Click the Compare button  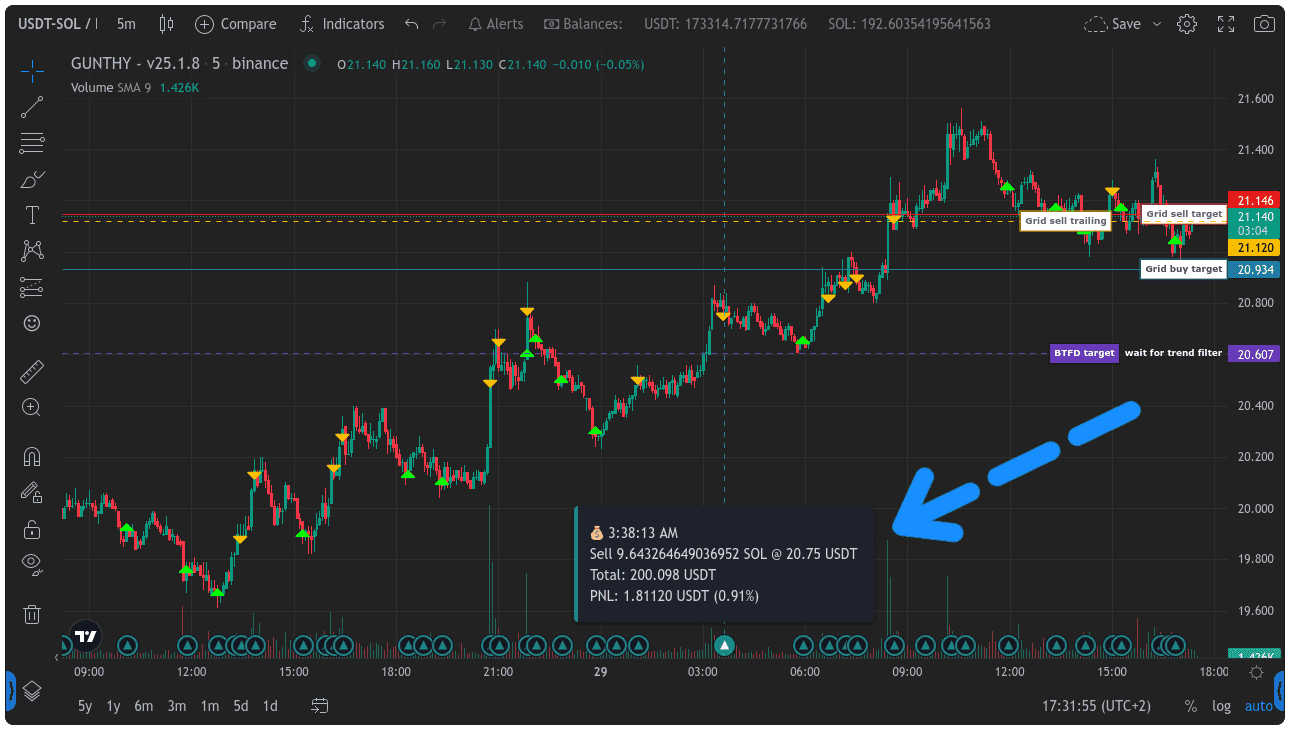[x=236, y=24]
